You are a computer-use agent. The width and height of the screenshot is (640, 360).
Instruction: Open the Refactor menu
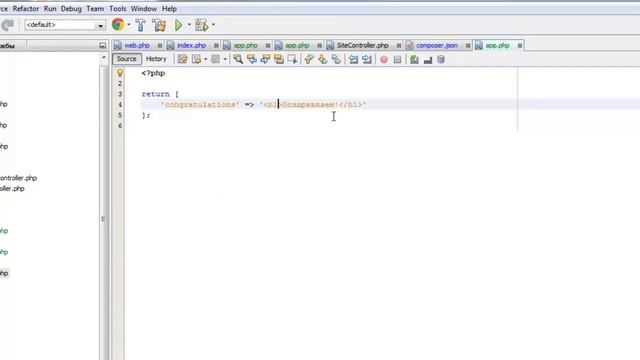coord(26,9)
